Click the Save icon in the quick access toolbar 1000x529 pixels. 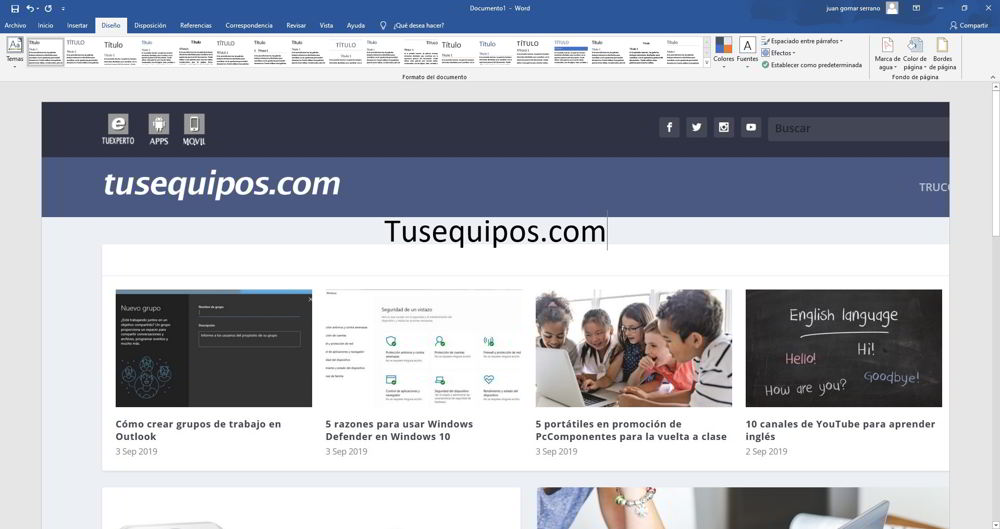coord(15,8)
